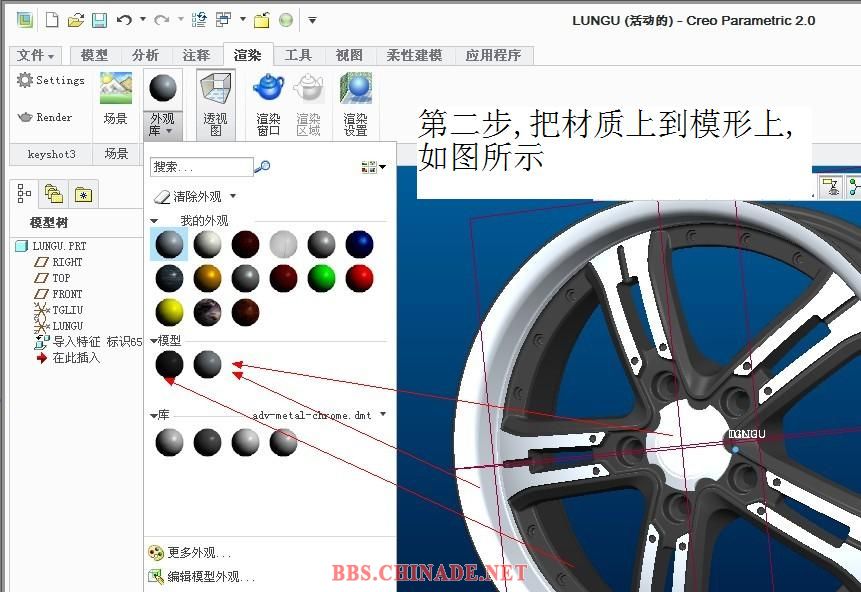Select the black sphere under 模型
861x592 pixels.
pyautogui.click(x=169, y=364)
